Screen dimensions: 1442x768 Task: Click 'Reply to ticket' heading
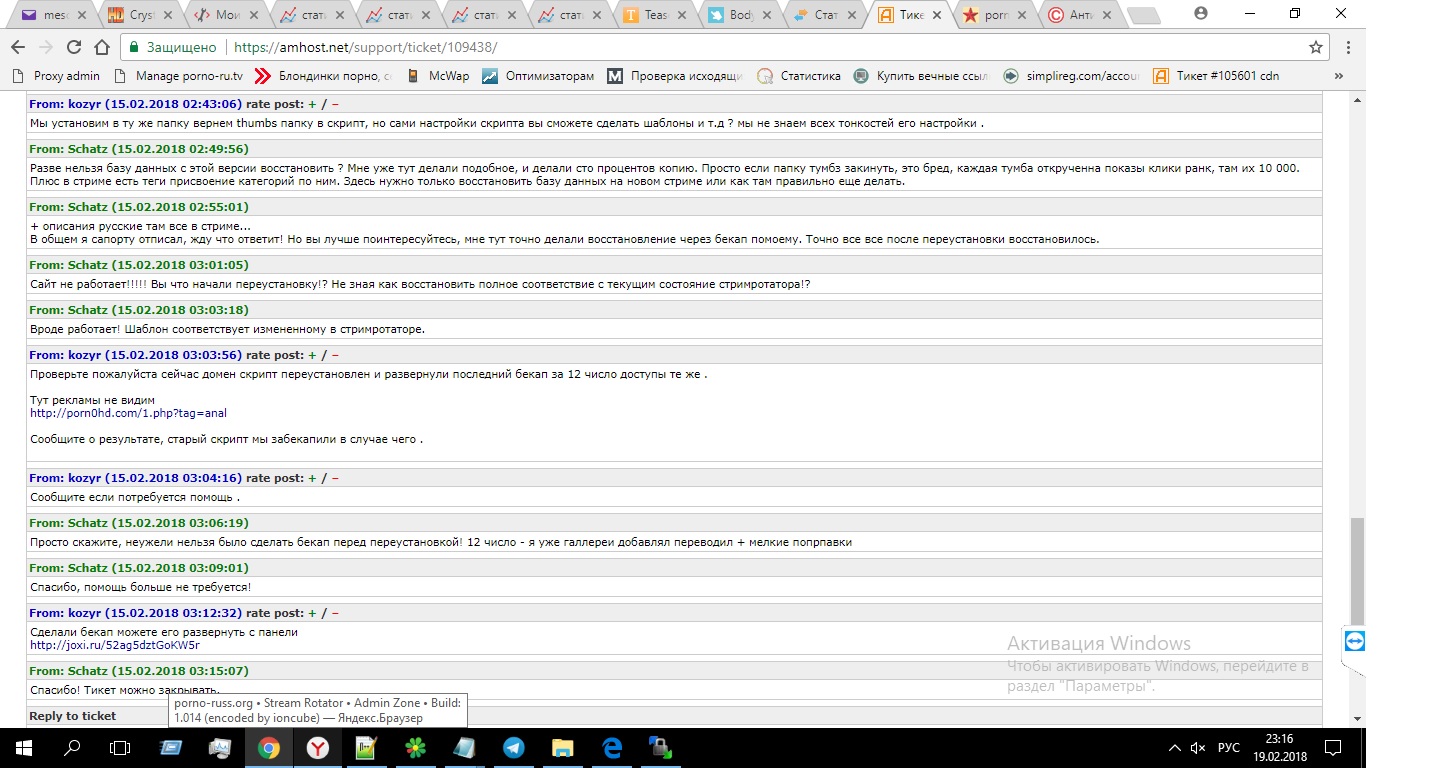tap(73, 716)
